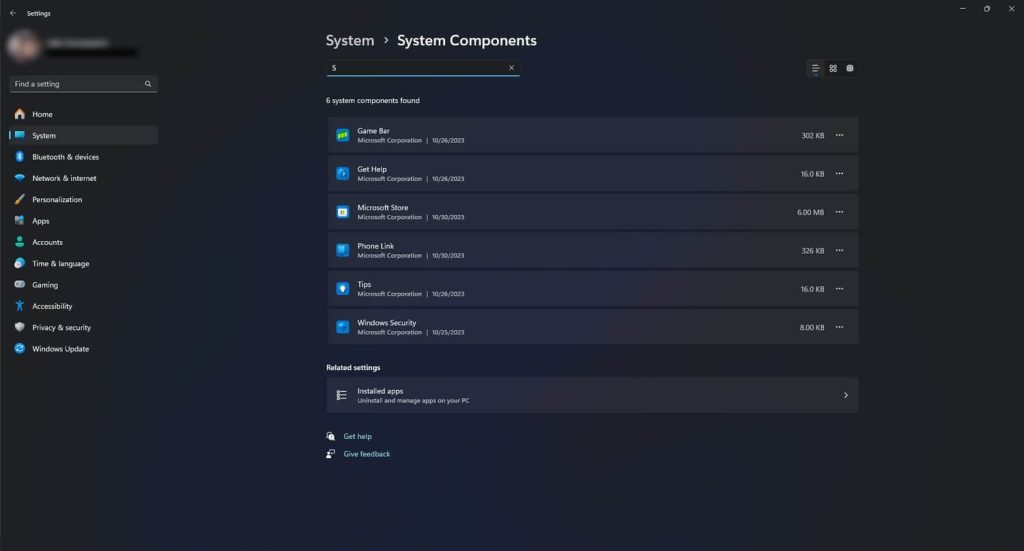Open Accessibility settings

(84, 306)
